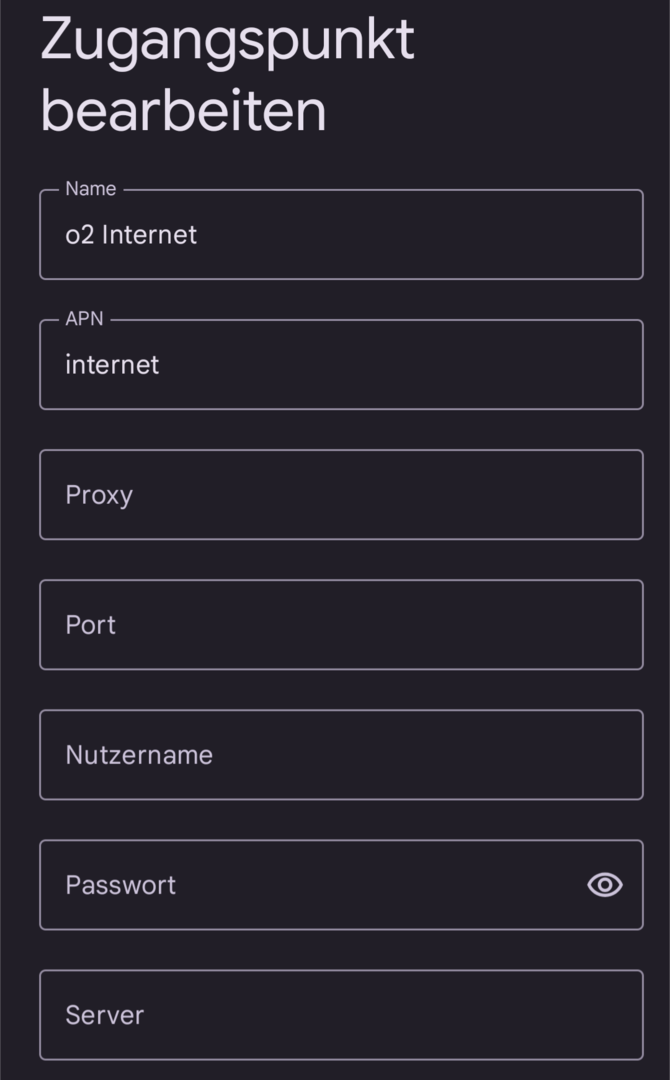Tap the small Name label on the border

tap(90, 189)
